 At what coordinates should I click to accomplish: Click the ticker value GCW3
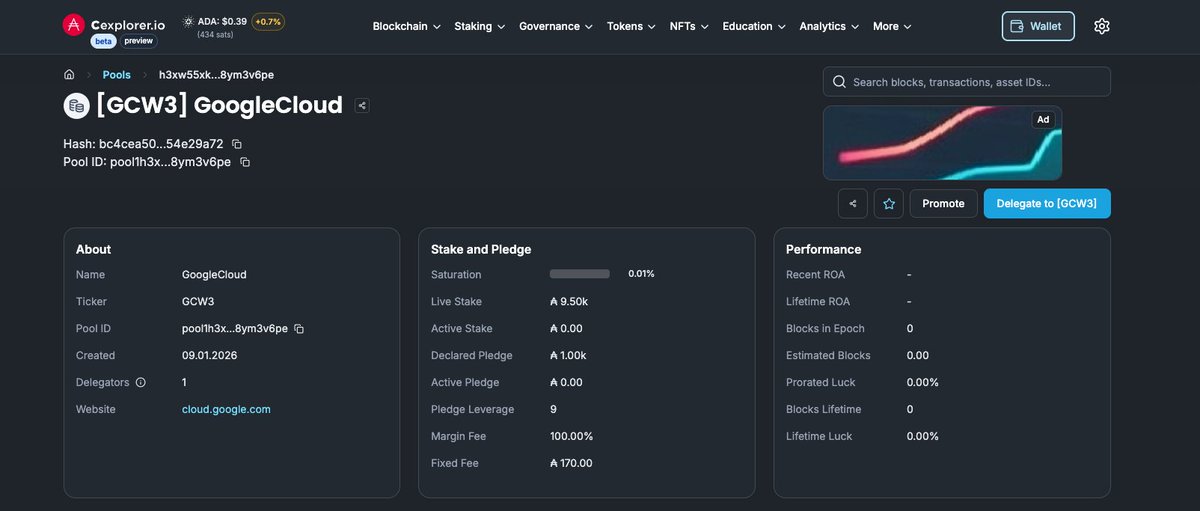198,302
